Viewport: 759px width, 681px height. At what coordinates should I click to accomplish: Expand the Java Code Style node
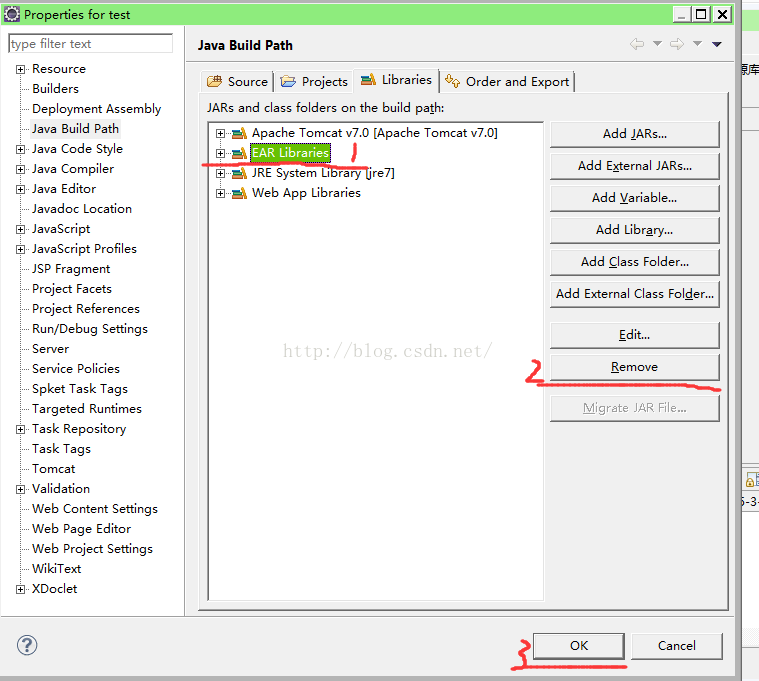click(20, 150)
